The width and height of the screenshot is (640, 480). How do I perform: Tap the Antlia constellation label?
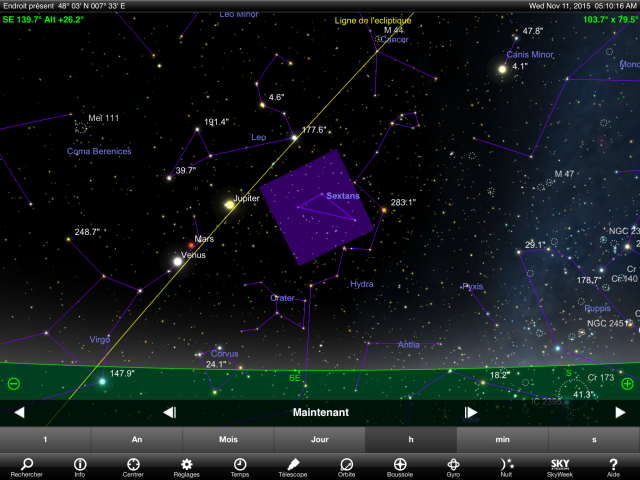tap(409, 344)
